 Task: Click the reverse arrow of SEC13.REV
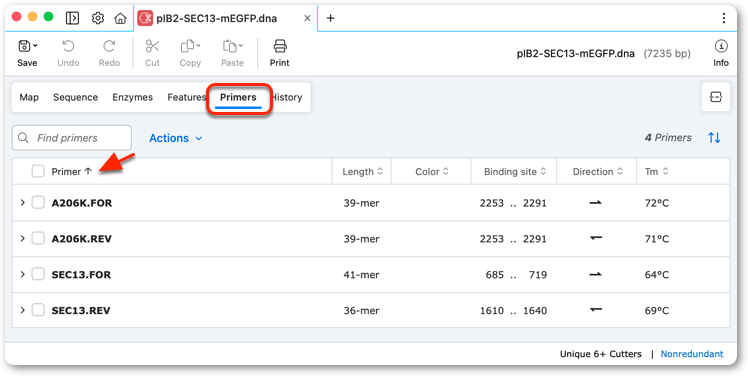tap(595, 310)
